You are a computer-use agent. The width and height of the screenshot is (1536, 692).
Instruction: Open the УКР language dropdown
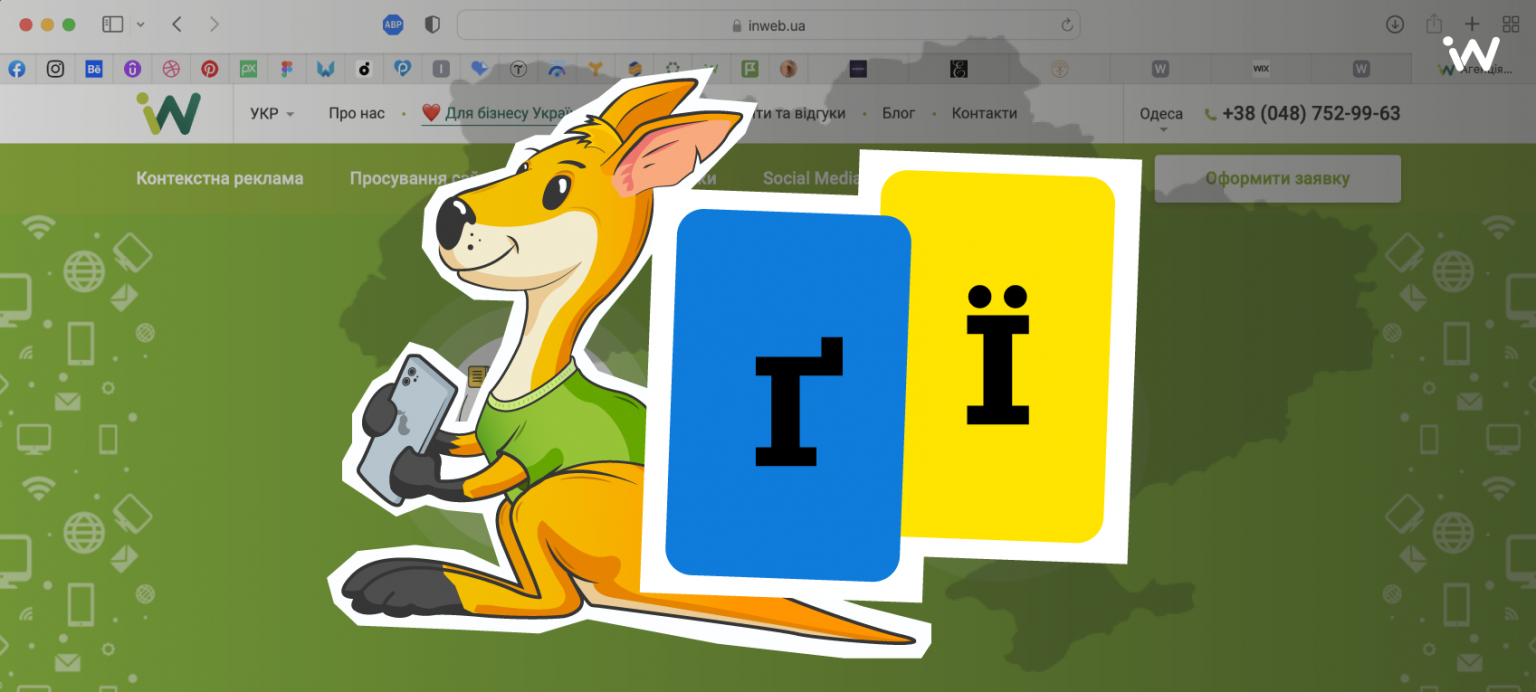pos(272,114)
